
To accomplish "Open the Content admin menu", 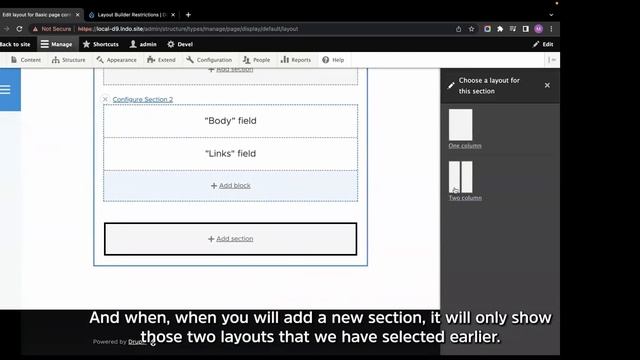I will point(26,60).
